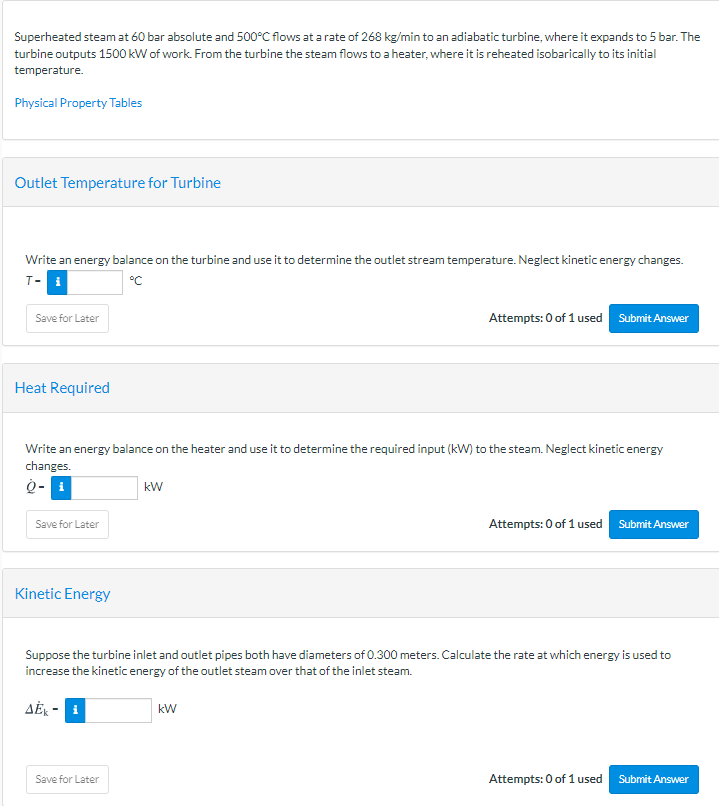Click the info icon beside temperature T
This screenshot has width=719, height=806.
pos(59,282)
